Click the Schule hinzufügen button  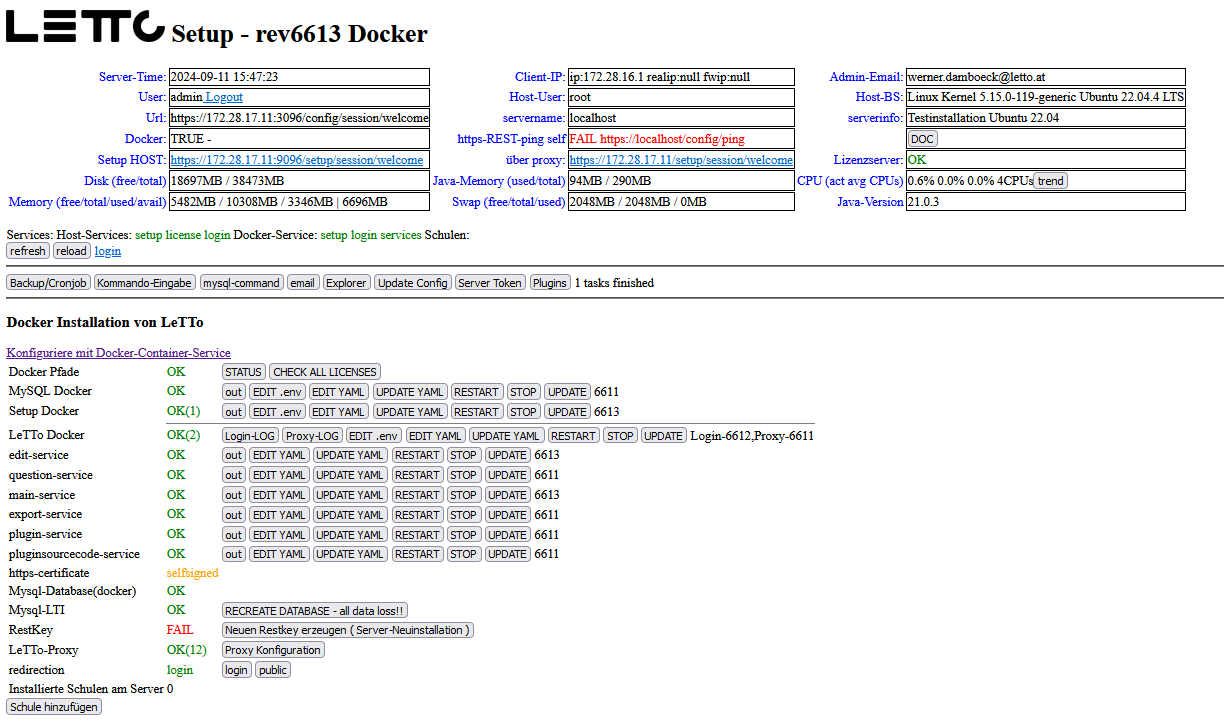[x=54, y=707]
